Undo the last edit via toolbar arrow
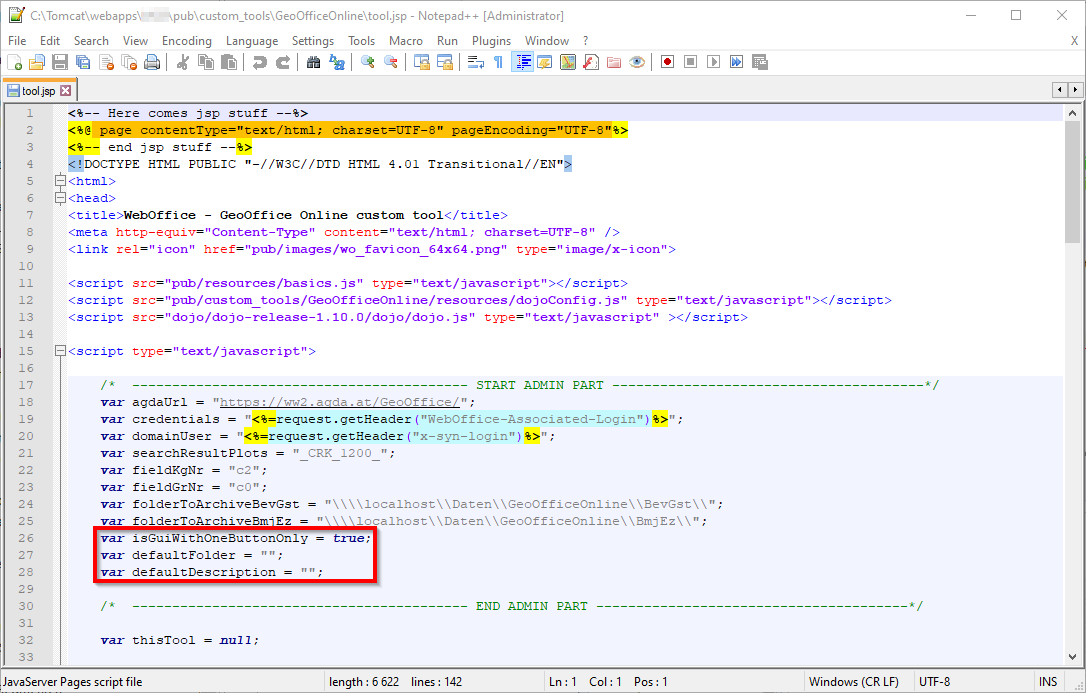 click(258, 61)
